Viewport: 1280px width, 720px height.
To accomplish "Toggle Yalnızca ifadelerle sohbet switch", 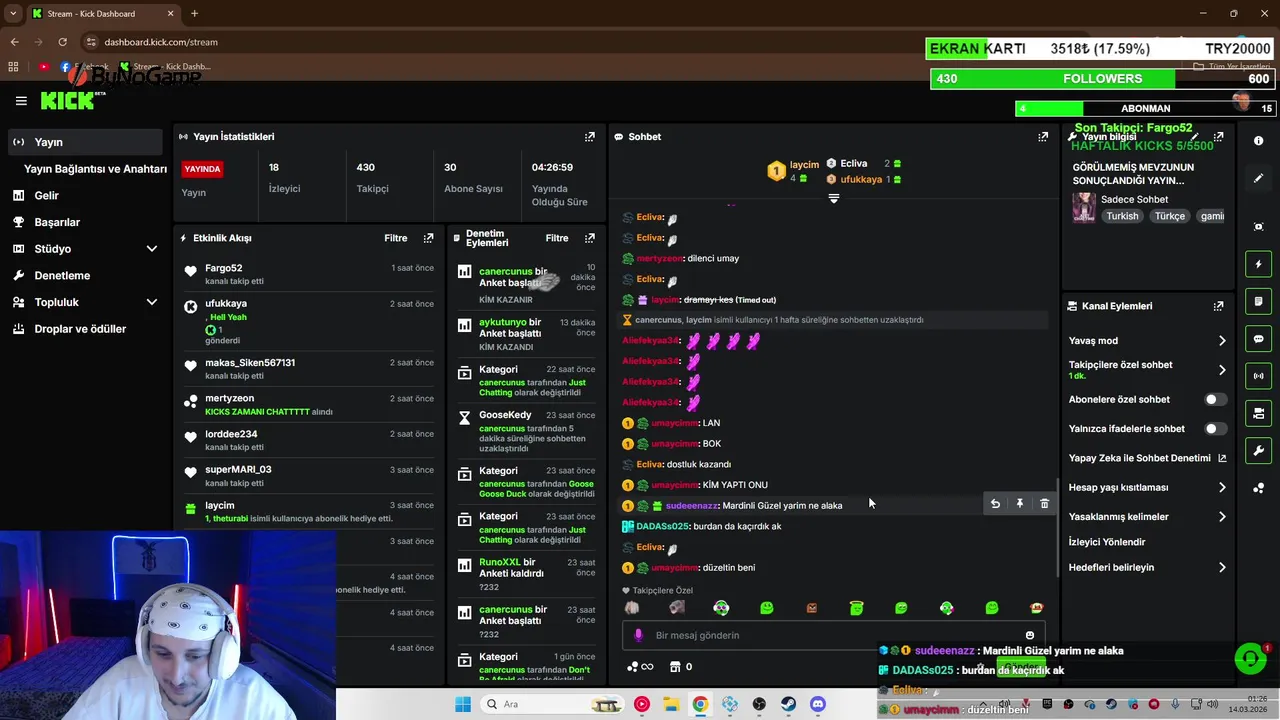I will click(x=1215, y=429).
